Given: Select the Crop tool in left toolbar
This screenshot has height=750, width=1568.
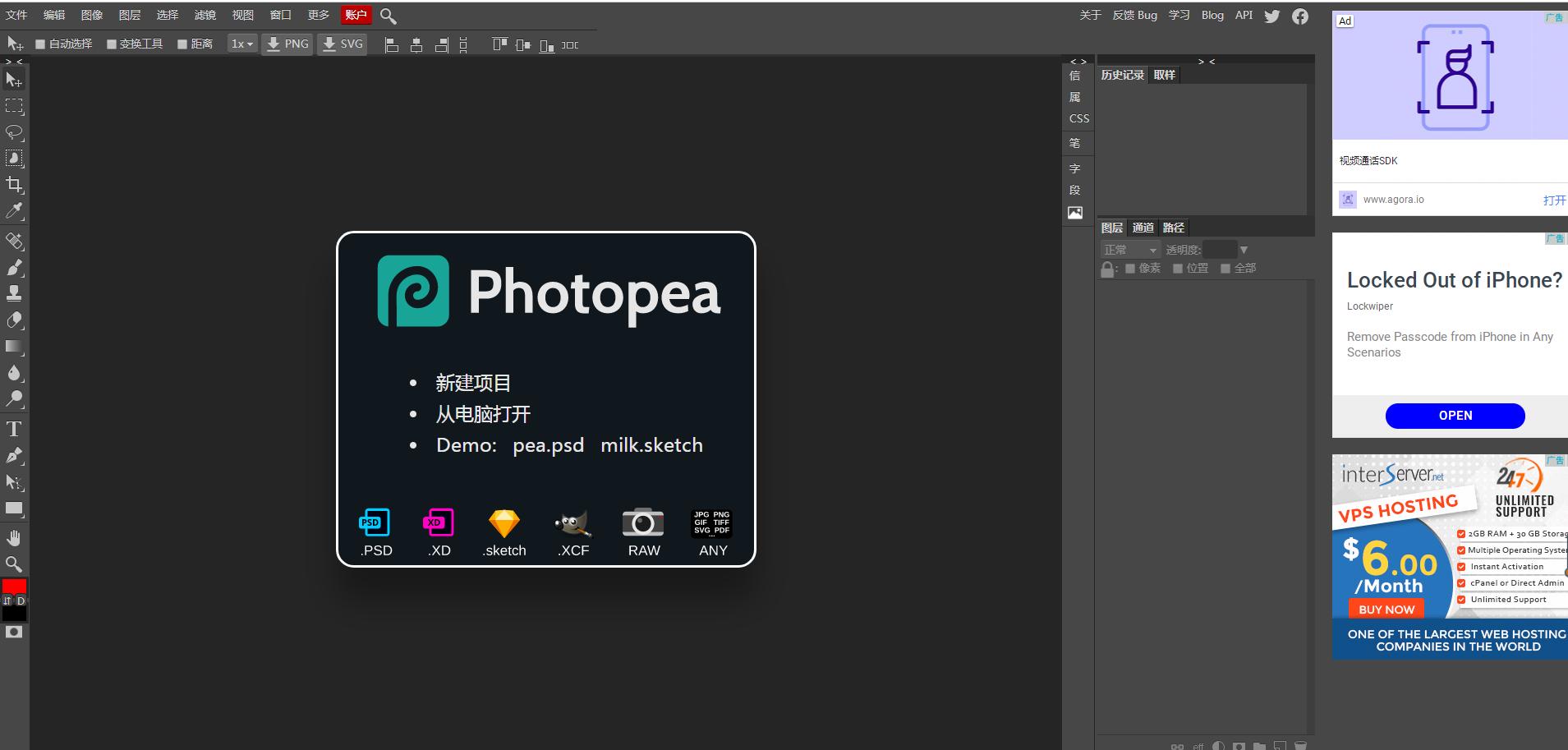Looking at the screenshot, I should [14, 185].
